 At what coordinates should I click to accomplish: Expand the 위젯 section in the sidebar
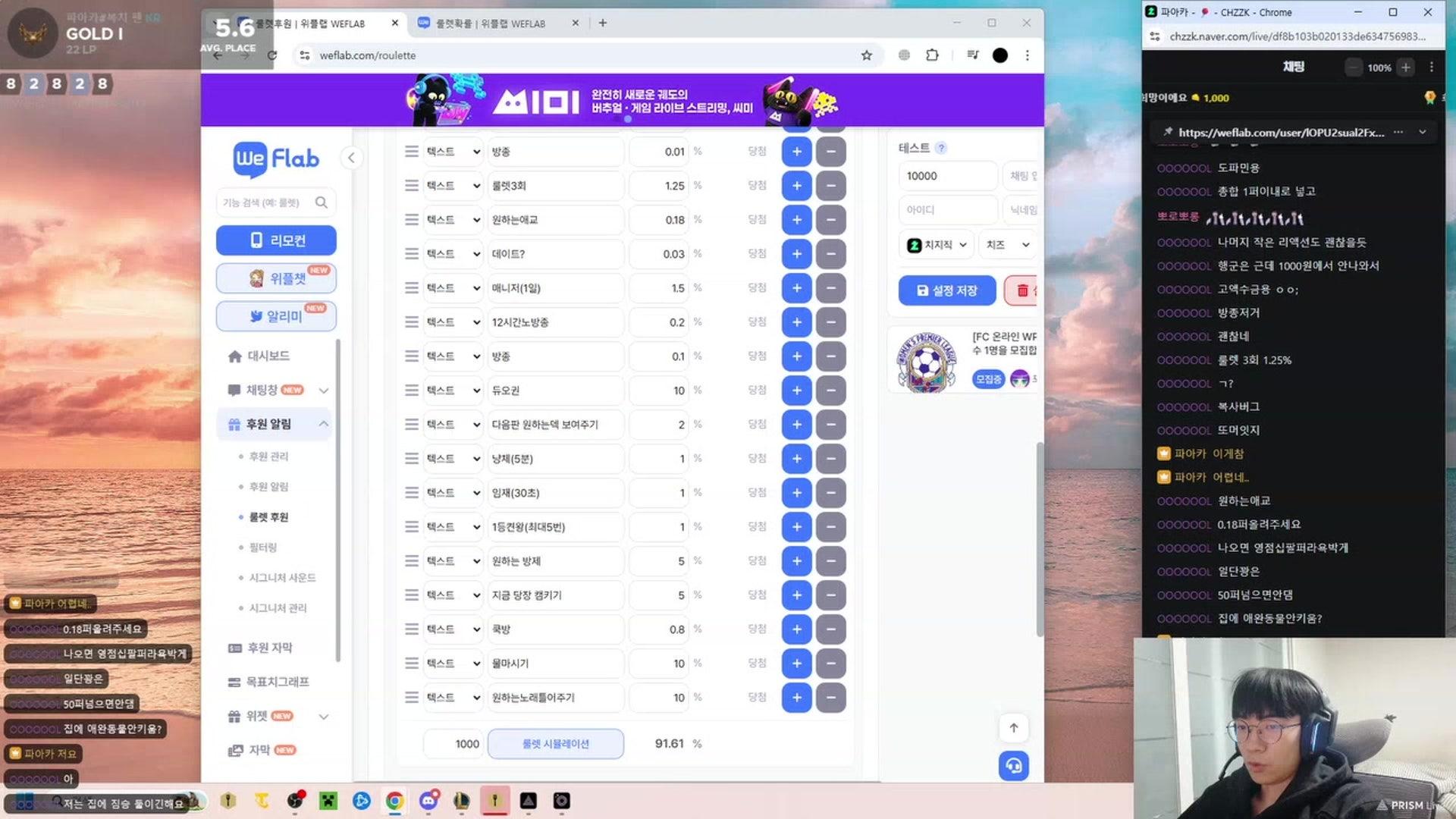tap(324, 716)
